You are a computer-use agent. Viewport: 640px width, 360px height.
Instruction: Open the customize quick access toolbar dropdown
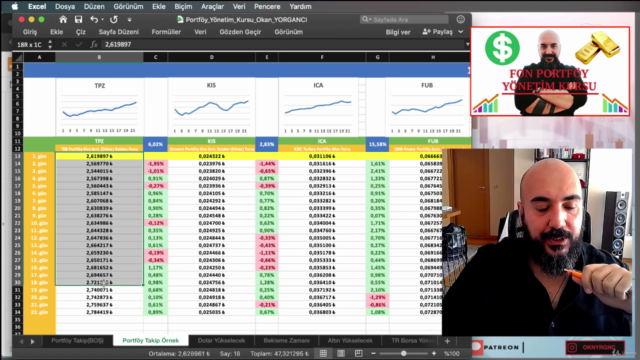click(129, 20)
